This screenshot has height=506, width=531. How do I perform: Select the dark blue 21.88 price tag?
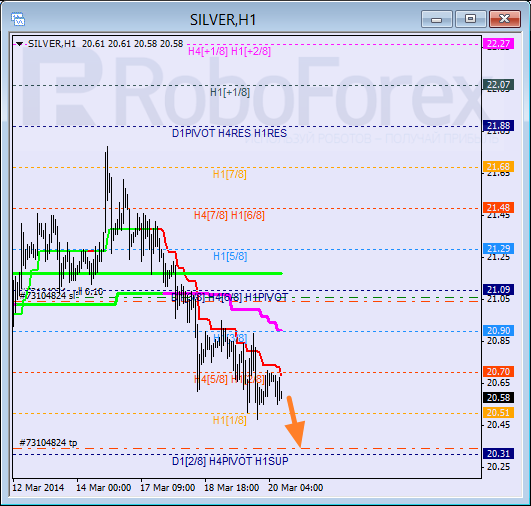(498, 126)
